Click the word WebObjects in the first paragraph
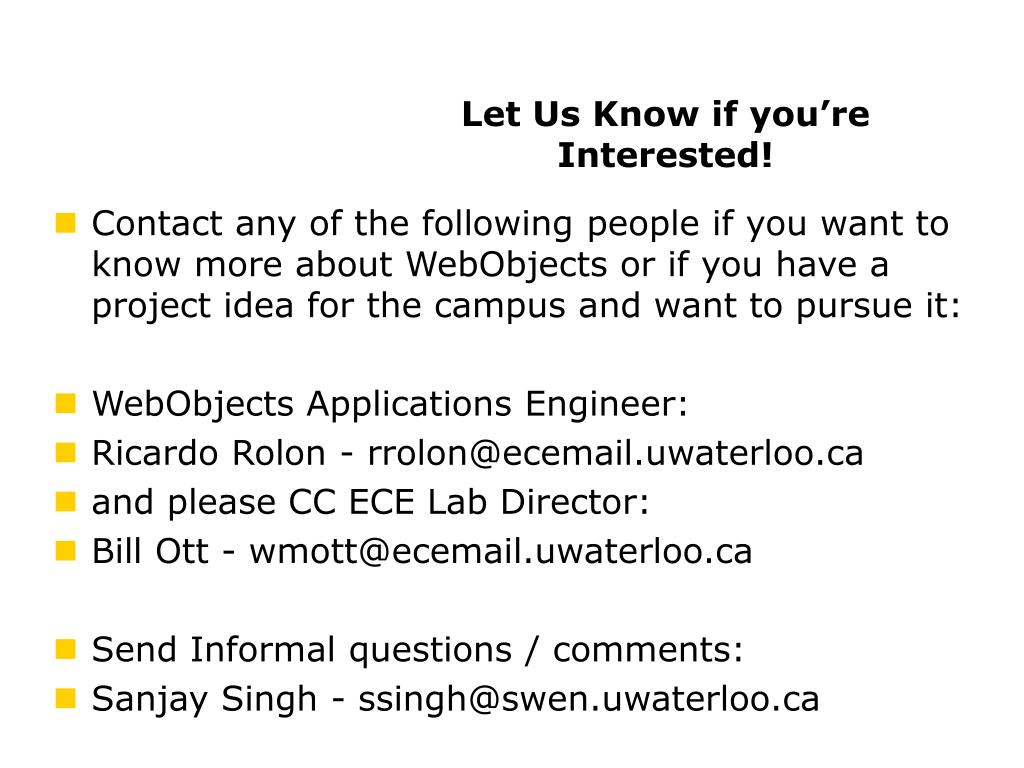1024x768 pixels. (506, 264)
